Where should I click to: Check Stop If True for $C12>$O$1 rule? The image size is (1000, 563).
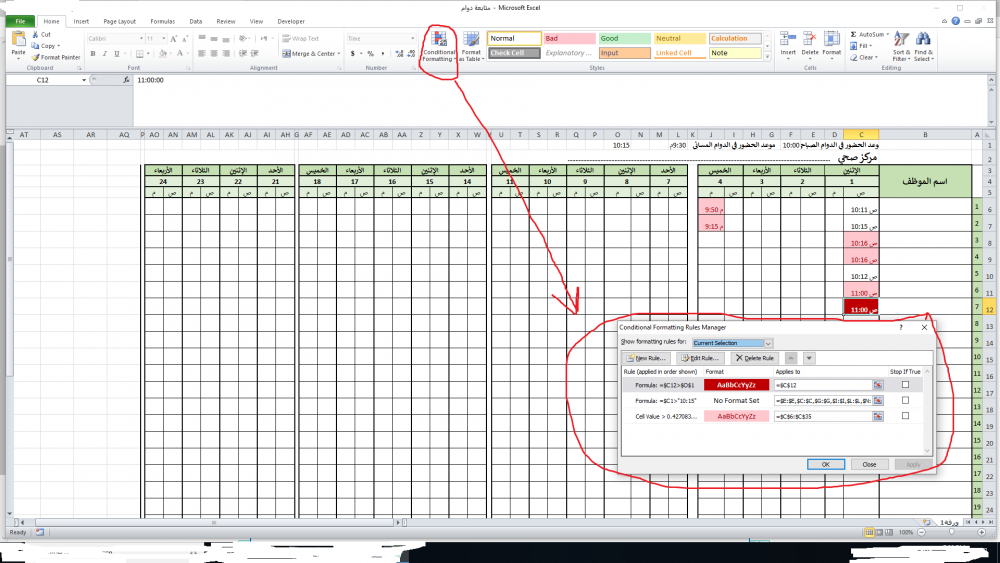click(x=905, y=385)
